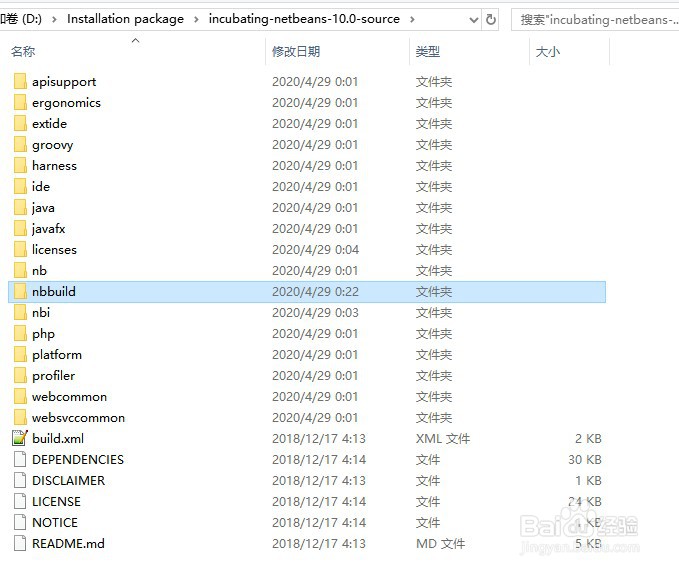Select the webcommon folder icon

coord(20,397)
